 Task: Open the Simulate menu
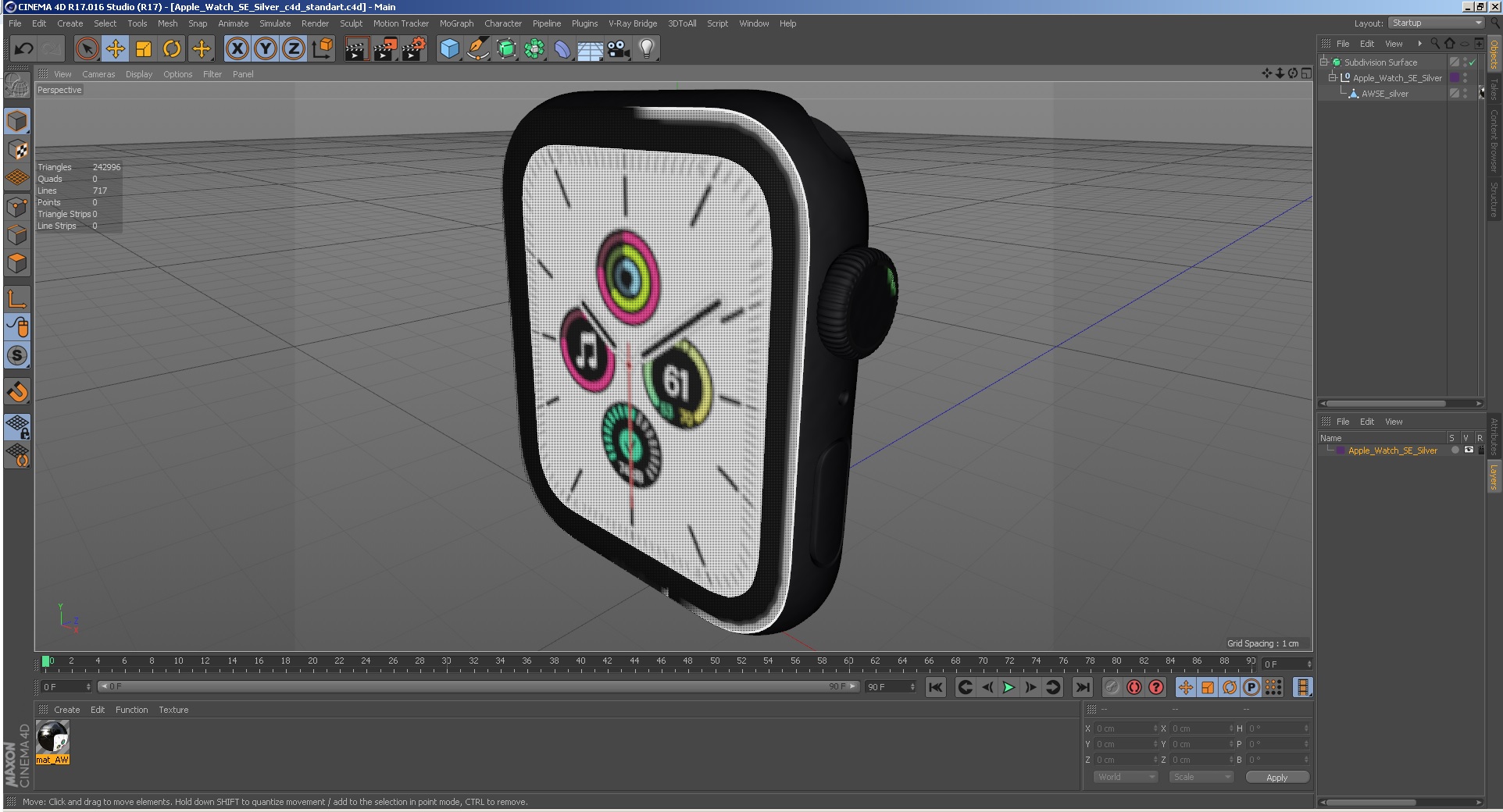coord(275,23)
